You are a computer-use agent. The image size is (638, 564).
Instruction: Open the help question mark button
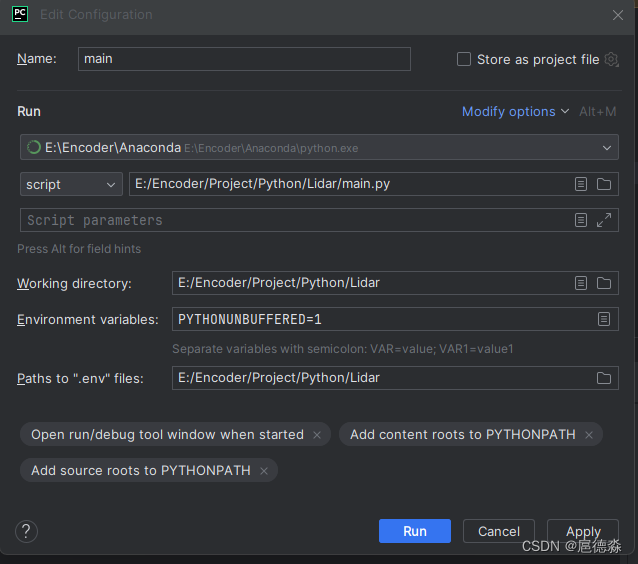click(x=26, y=531)
